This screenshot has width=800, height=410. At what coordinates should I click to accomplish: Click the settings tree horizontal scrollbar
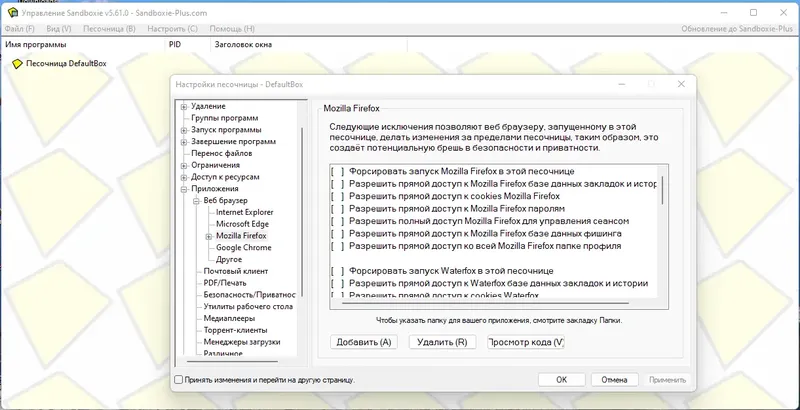click(x=232, y=362)
